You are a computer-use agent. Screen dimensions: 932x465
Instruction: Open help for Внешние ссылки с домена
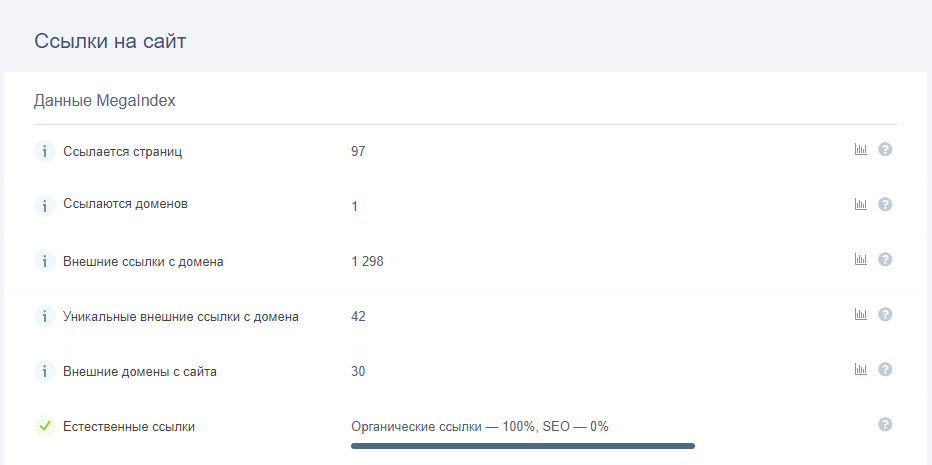coord(885,260)
